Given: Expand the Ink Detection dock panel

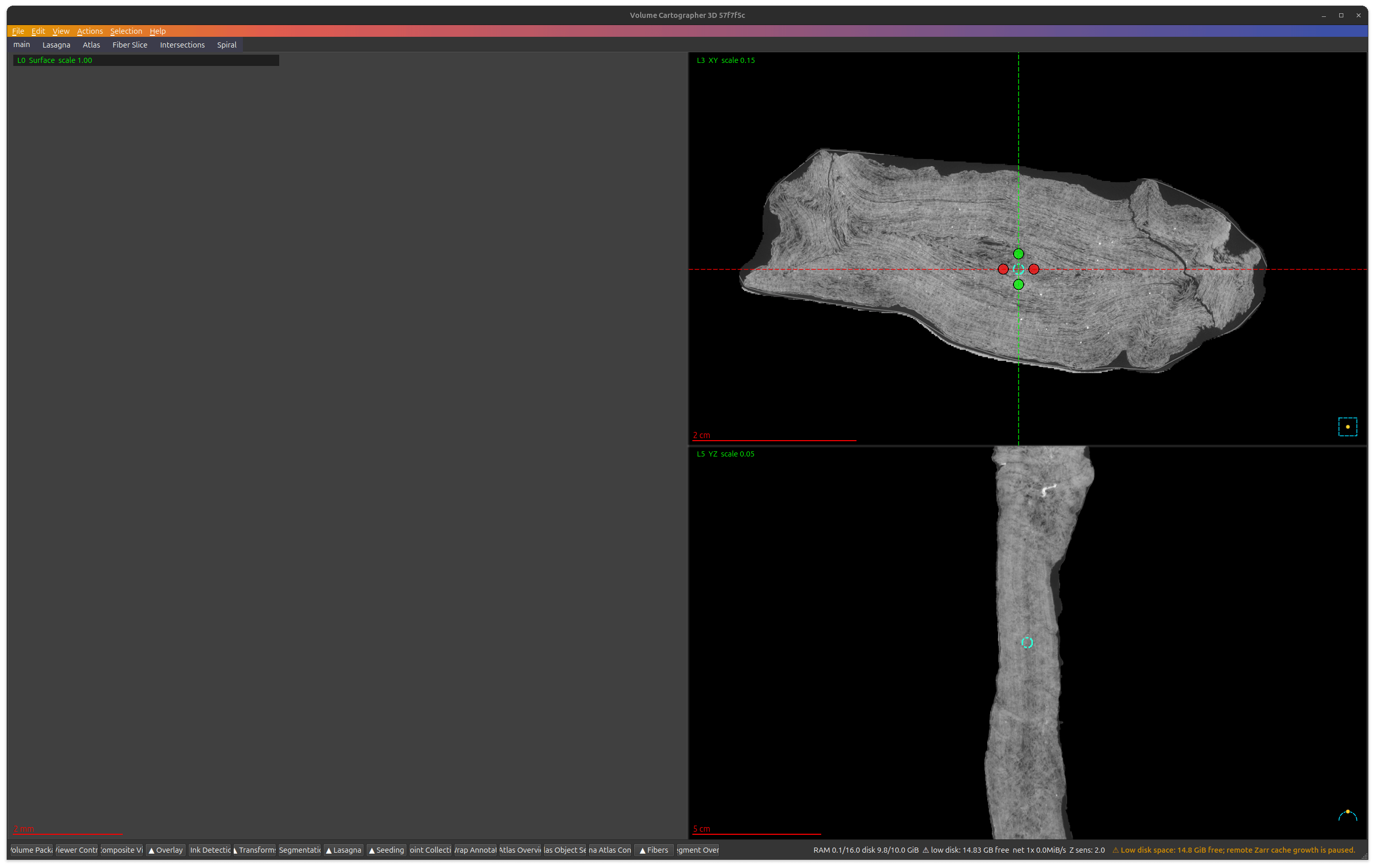Looking at the screenshot, I should click(x=210, y=850).
